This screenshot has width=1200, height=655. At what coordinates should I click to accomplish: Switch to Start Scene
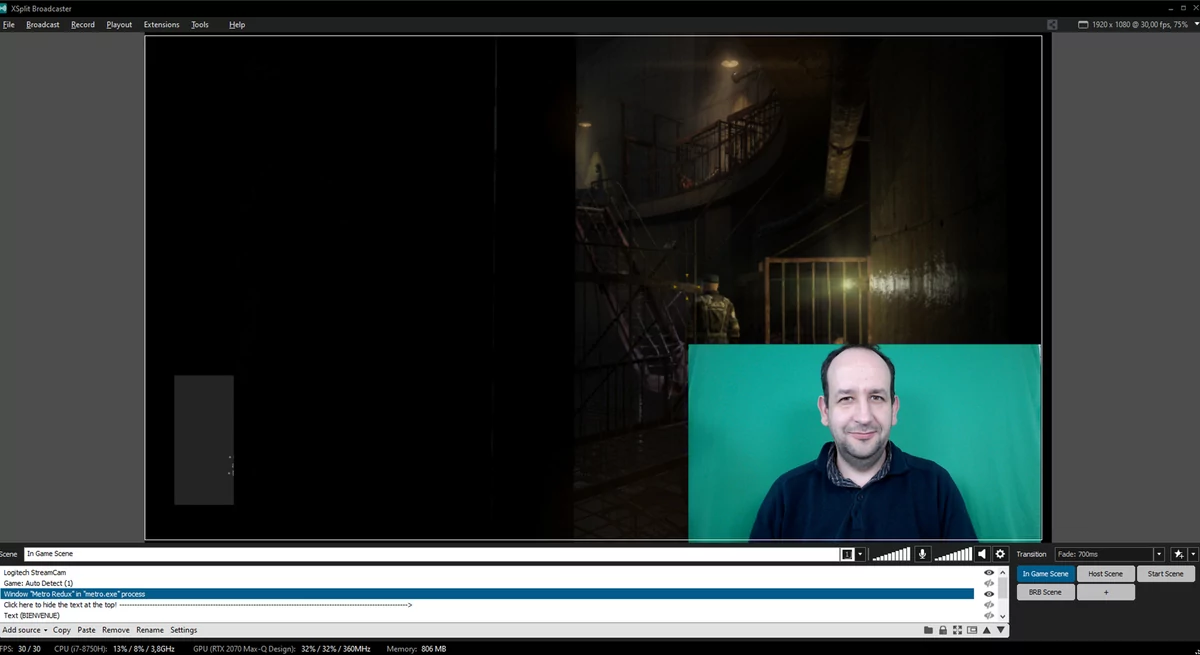(1166, 574)
